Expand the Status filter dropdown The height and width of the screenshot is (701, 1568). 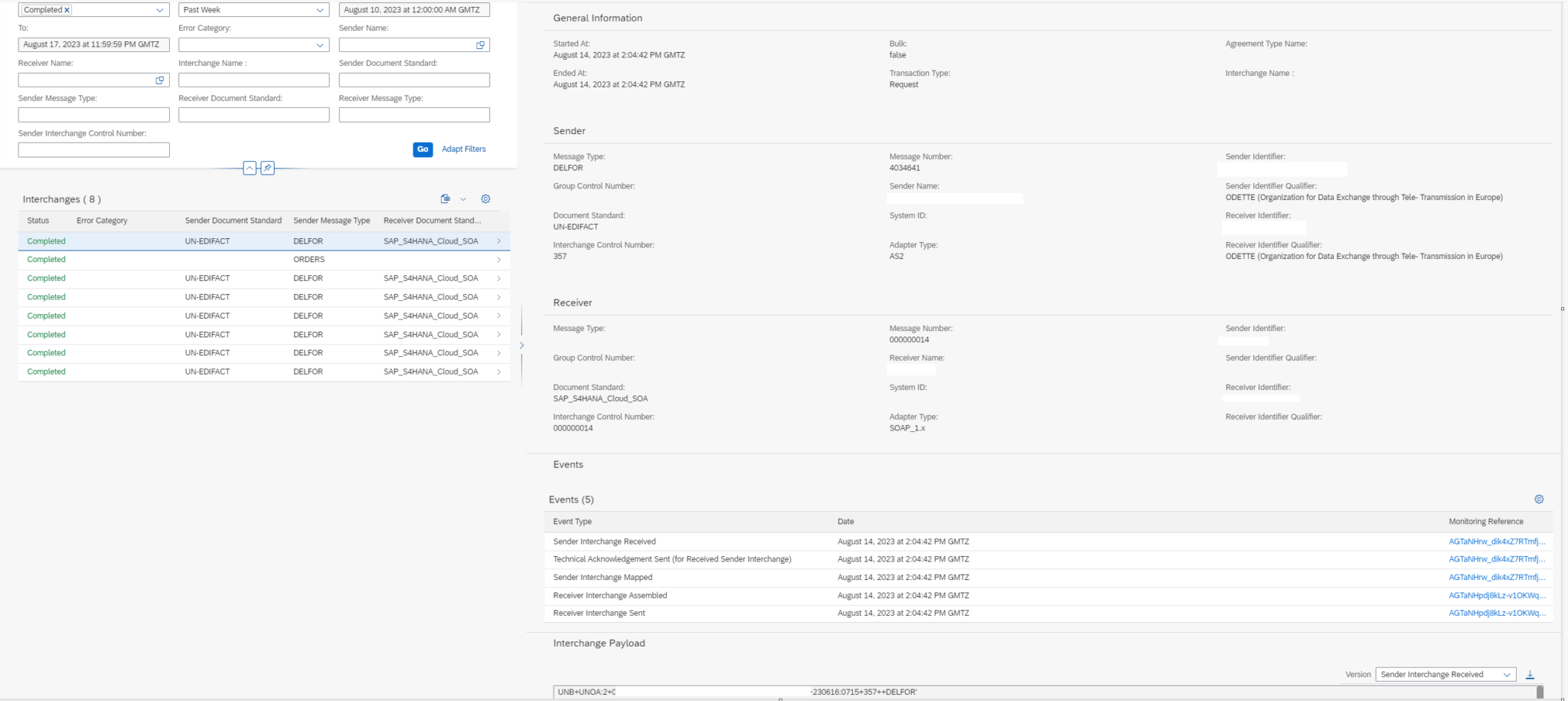[x=160, y=10]
